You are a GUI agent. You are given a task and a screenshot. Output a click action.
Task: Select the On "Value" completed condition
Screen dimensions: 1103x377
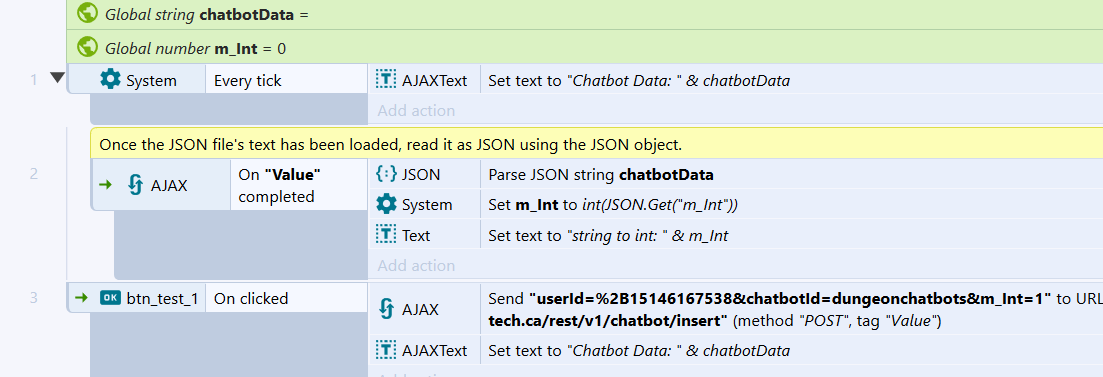[298, 185]
